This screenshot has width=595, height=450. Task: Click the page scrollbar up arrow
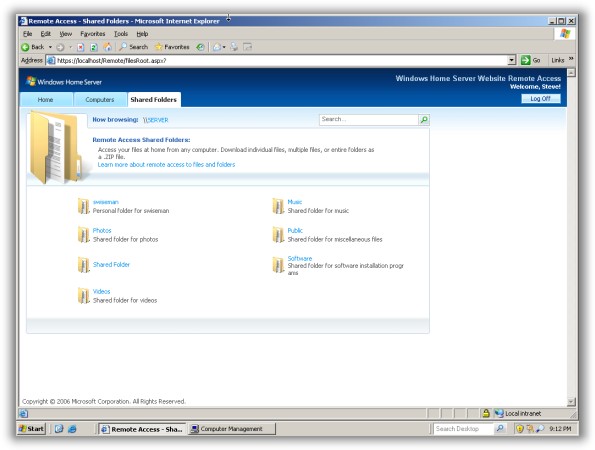571,72
